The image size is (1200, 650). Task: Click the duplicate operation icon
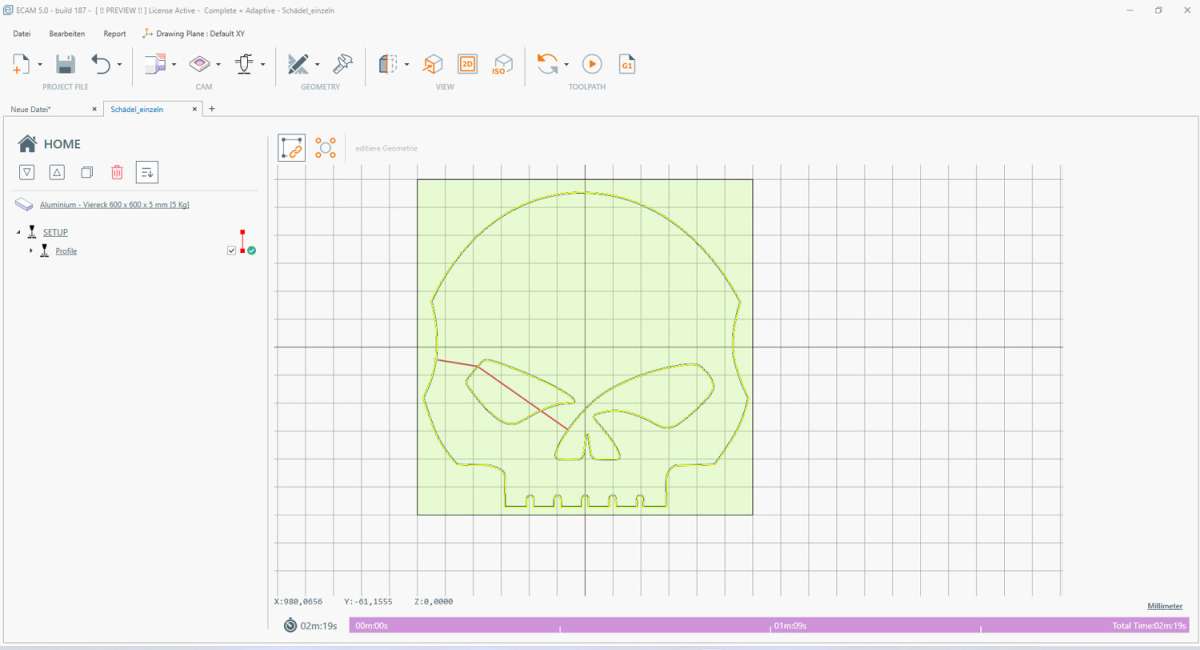point(87,172)
